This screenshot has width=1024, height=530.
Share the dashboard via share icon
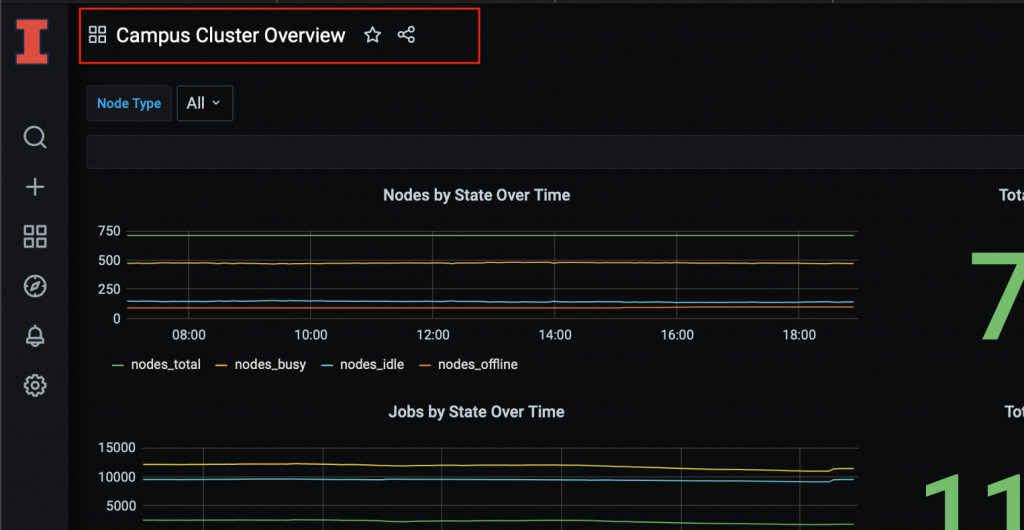click(x=406, y=35)
